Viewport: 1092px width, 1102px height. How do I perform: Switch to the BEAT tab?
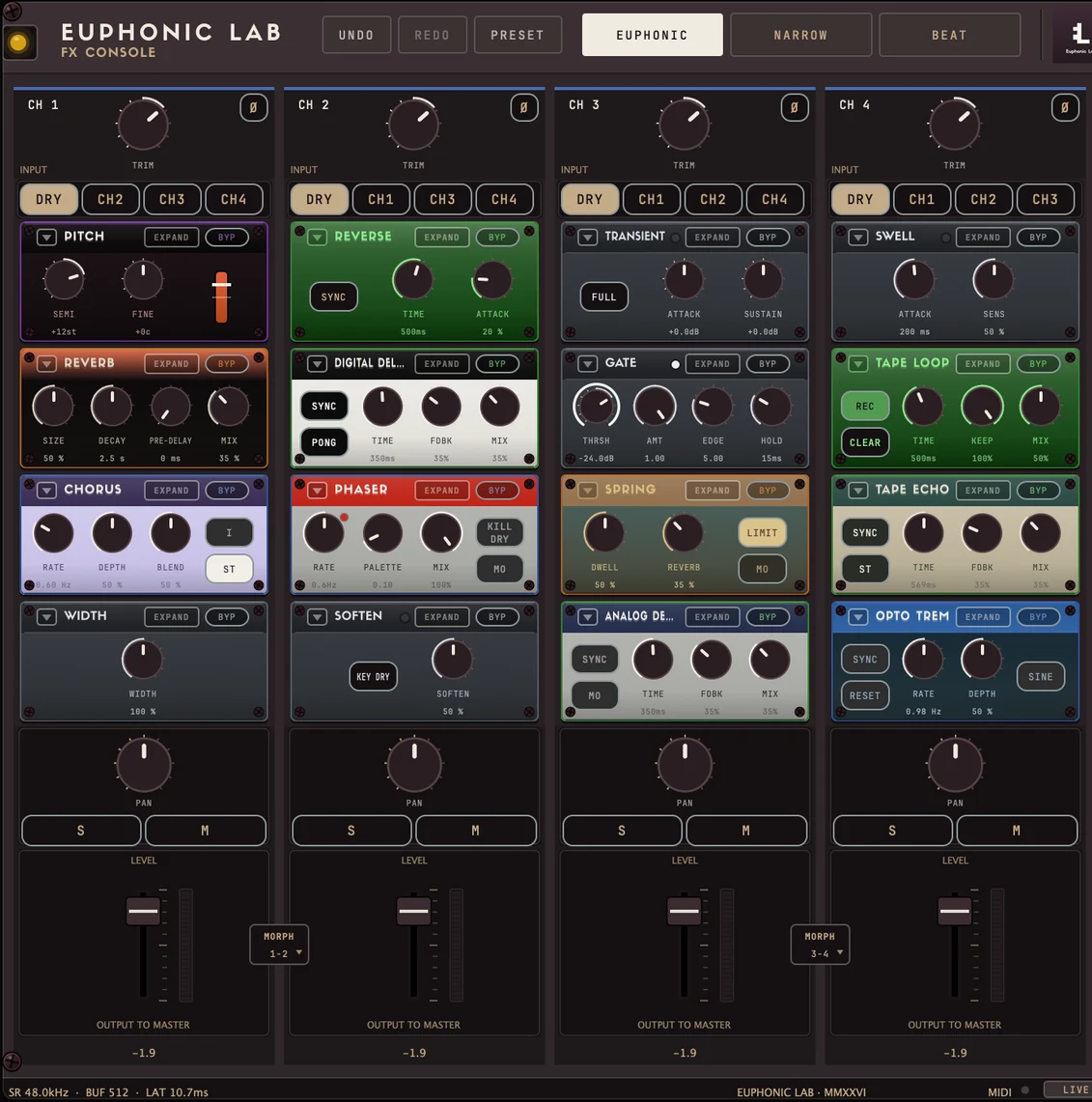point(949,35)
